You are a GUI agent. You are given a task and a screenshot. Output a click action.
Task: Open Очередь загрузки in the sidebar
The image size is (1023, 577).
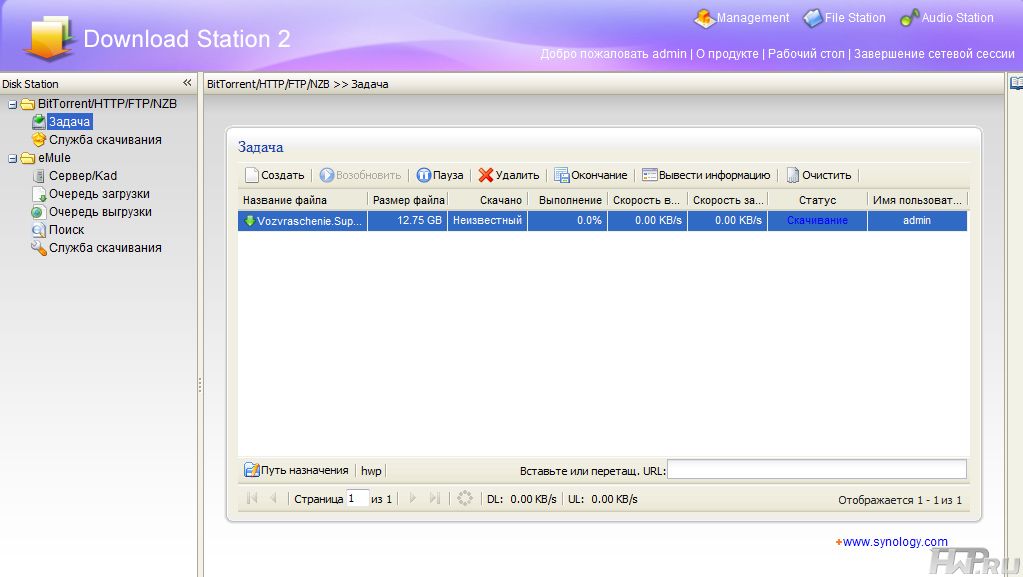99,194
